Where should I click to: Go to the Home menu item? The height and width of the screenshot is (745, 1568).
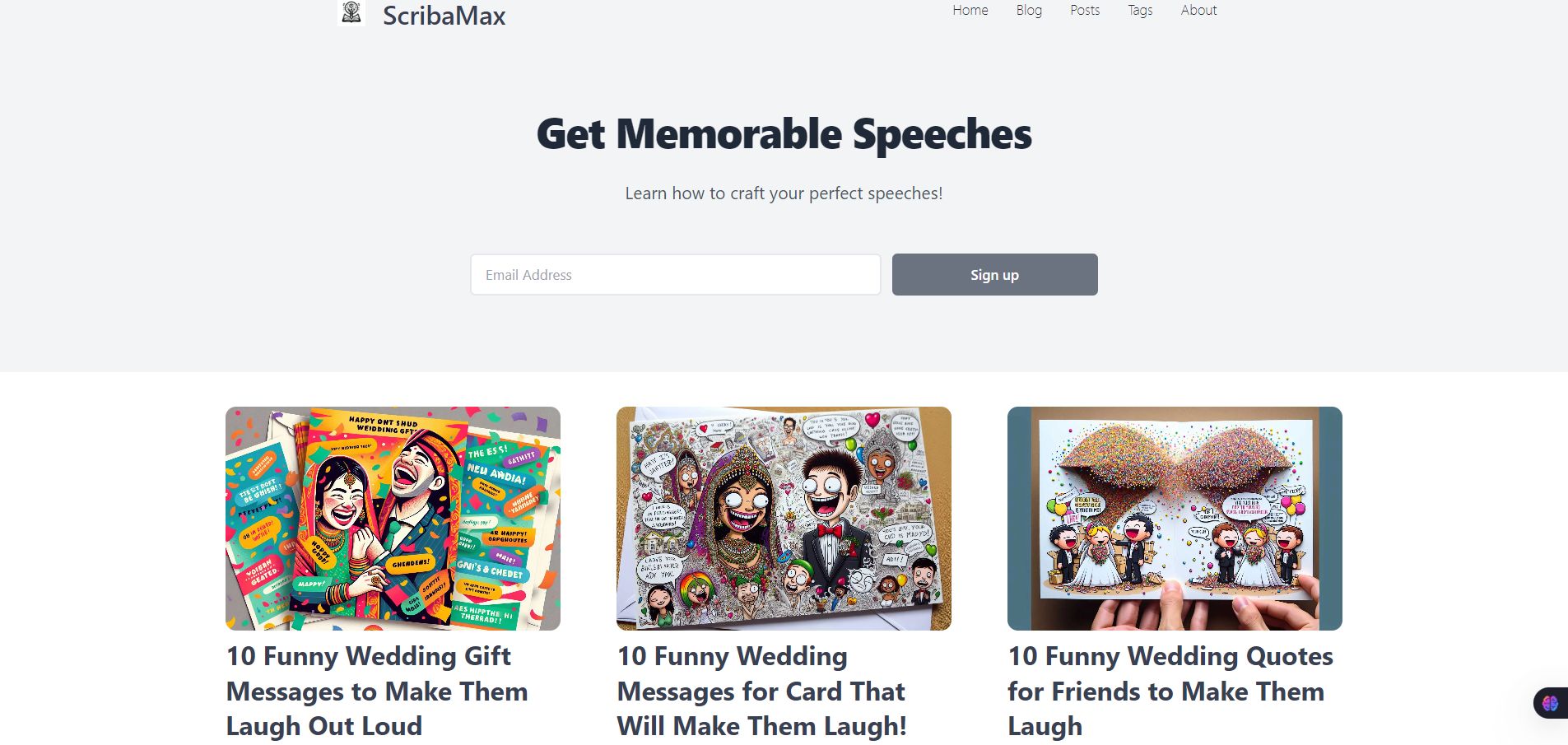tap(970, 11)
